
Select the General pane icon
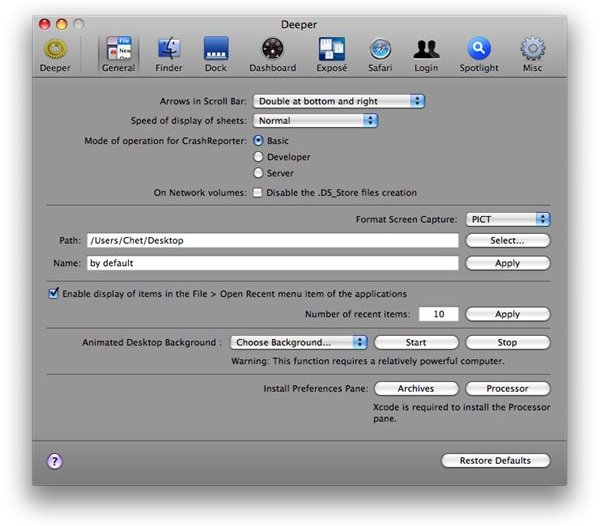coord(118,55)
